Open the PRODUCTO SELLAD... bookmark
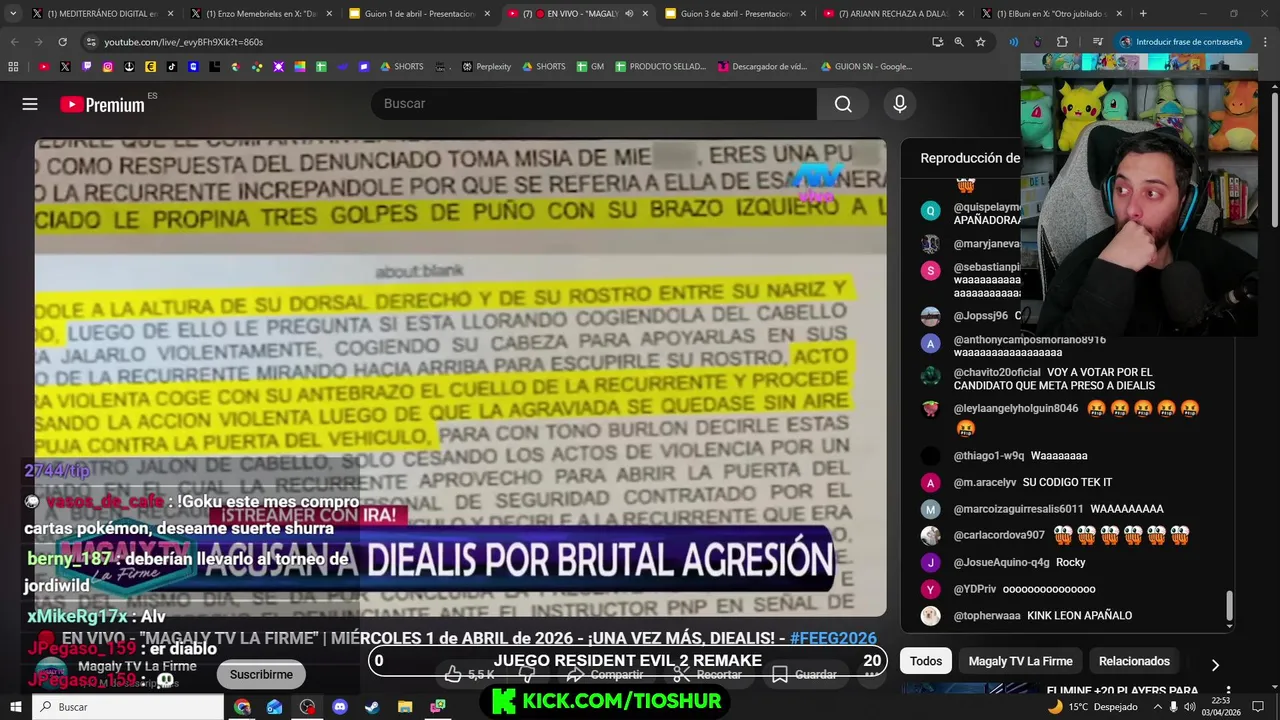This screenshot has width=1280, height=720. pyautogui.click(x=660, y=67)
